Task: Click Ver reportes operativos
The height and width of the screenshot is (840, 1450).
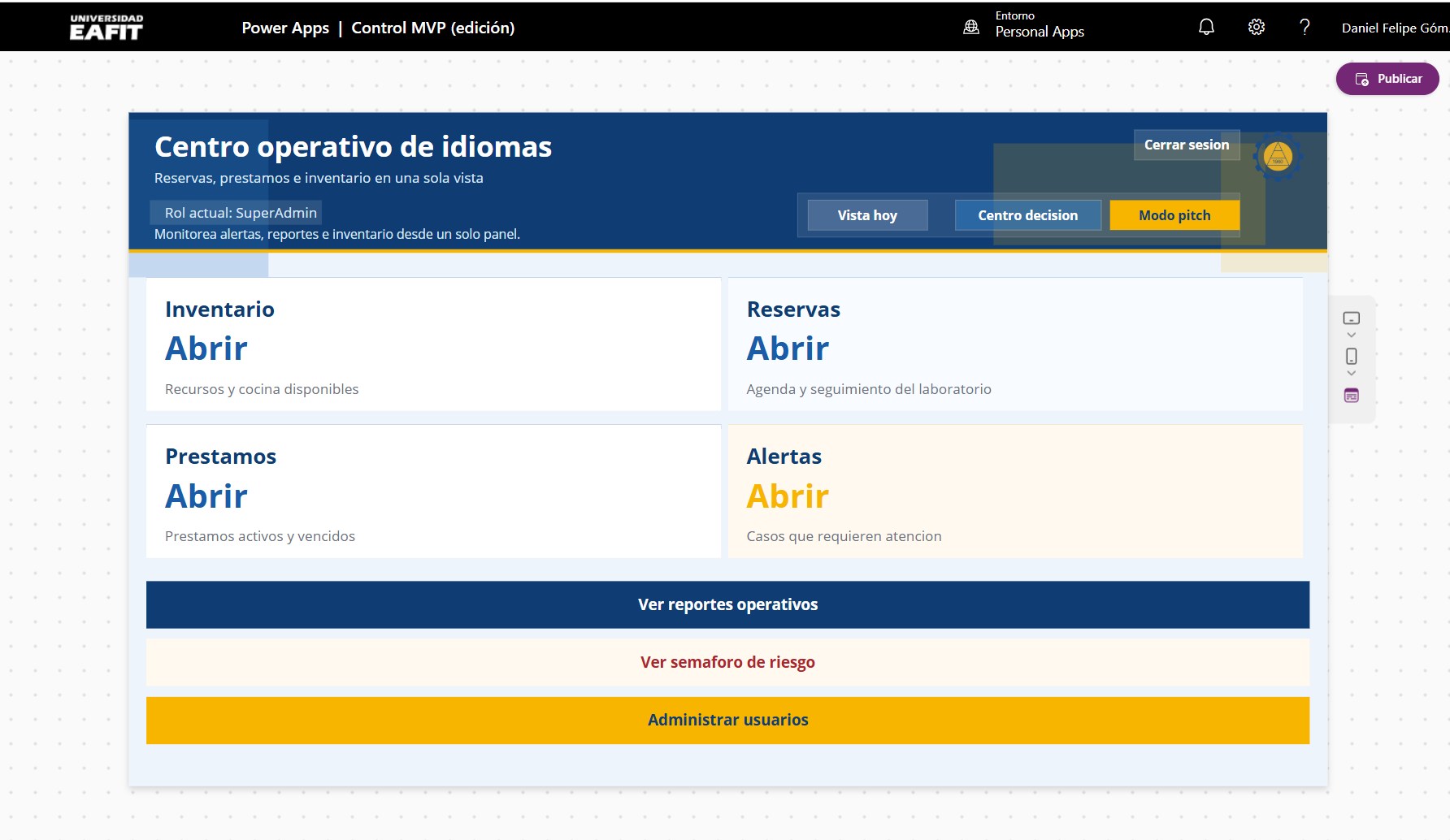Action: click(727, 604)
